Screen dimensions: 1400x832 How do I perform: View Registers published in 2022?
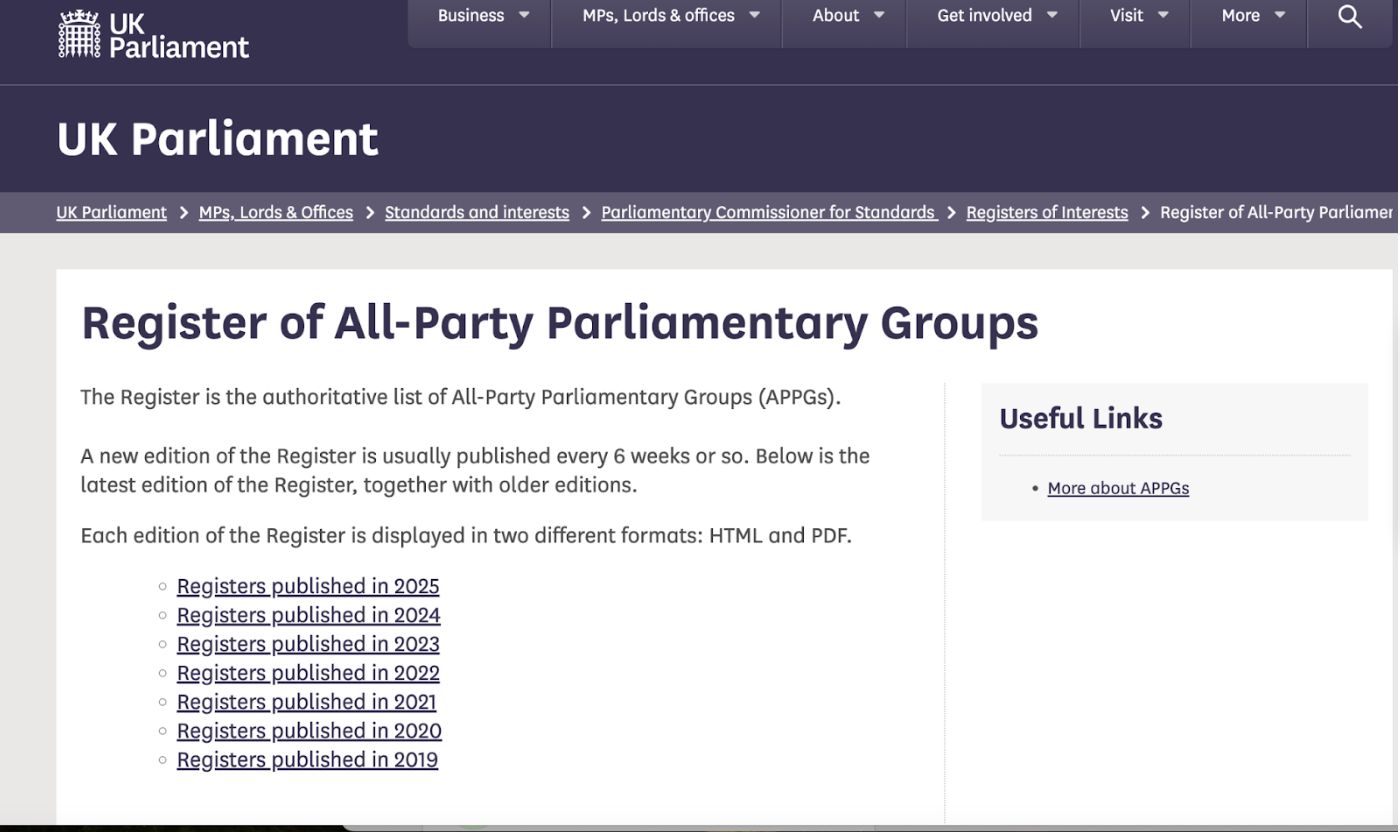click(308, 673)
